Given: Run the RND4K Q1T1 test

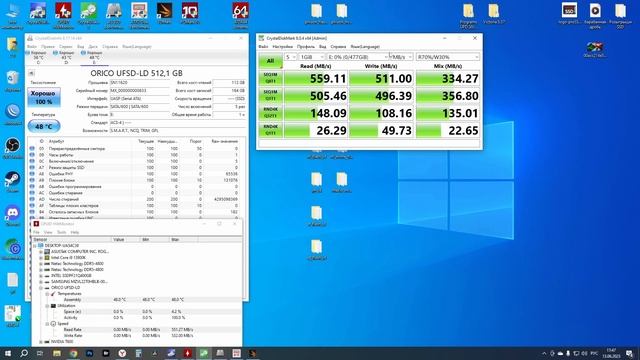Looking at the screenshot, I should tap(270, 130).
